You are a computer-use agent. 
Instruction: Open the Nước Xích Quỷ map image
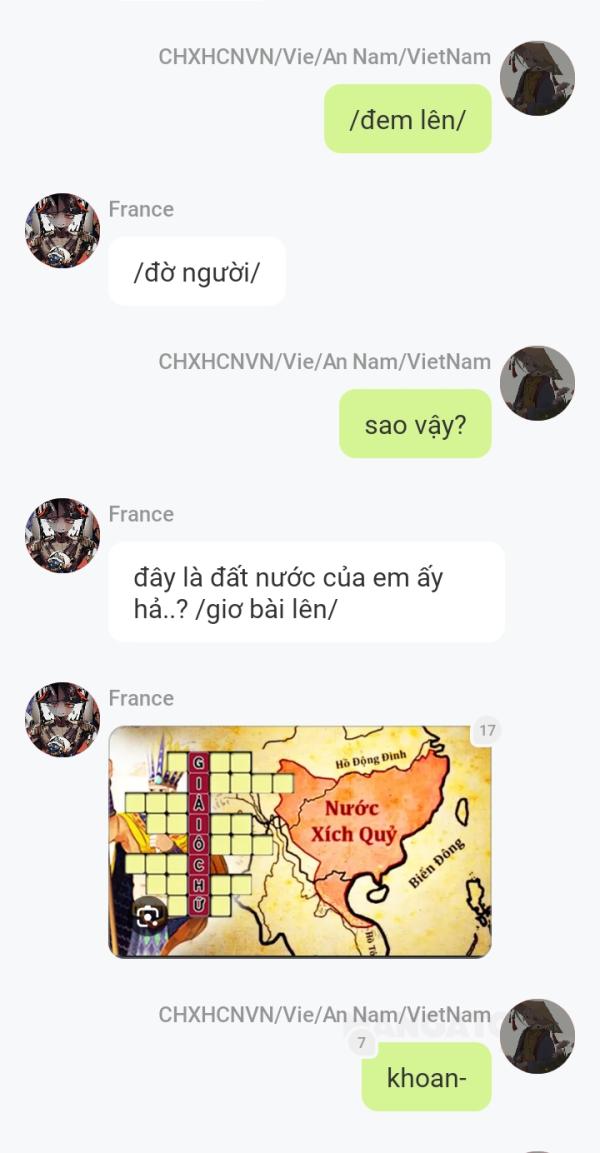[300, 842]
